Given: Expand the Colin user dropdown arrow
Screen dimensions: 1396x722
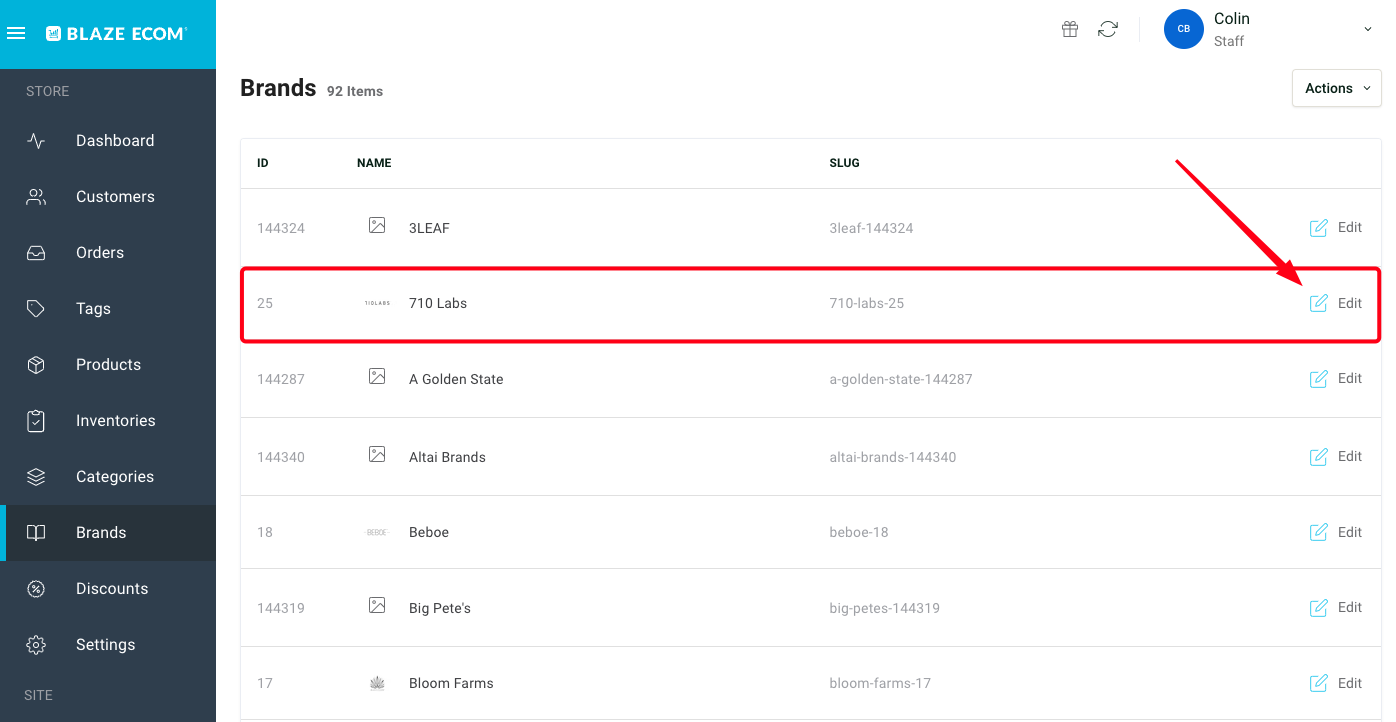Looking at the screenshot, I should 1368,30.
